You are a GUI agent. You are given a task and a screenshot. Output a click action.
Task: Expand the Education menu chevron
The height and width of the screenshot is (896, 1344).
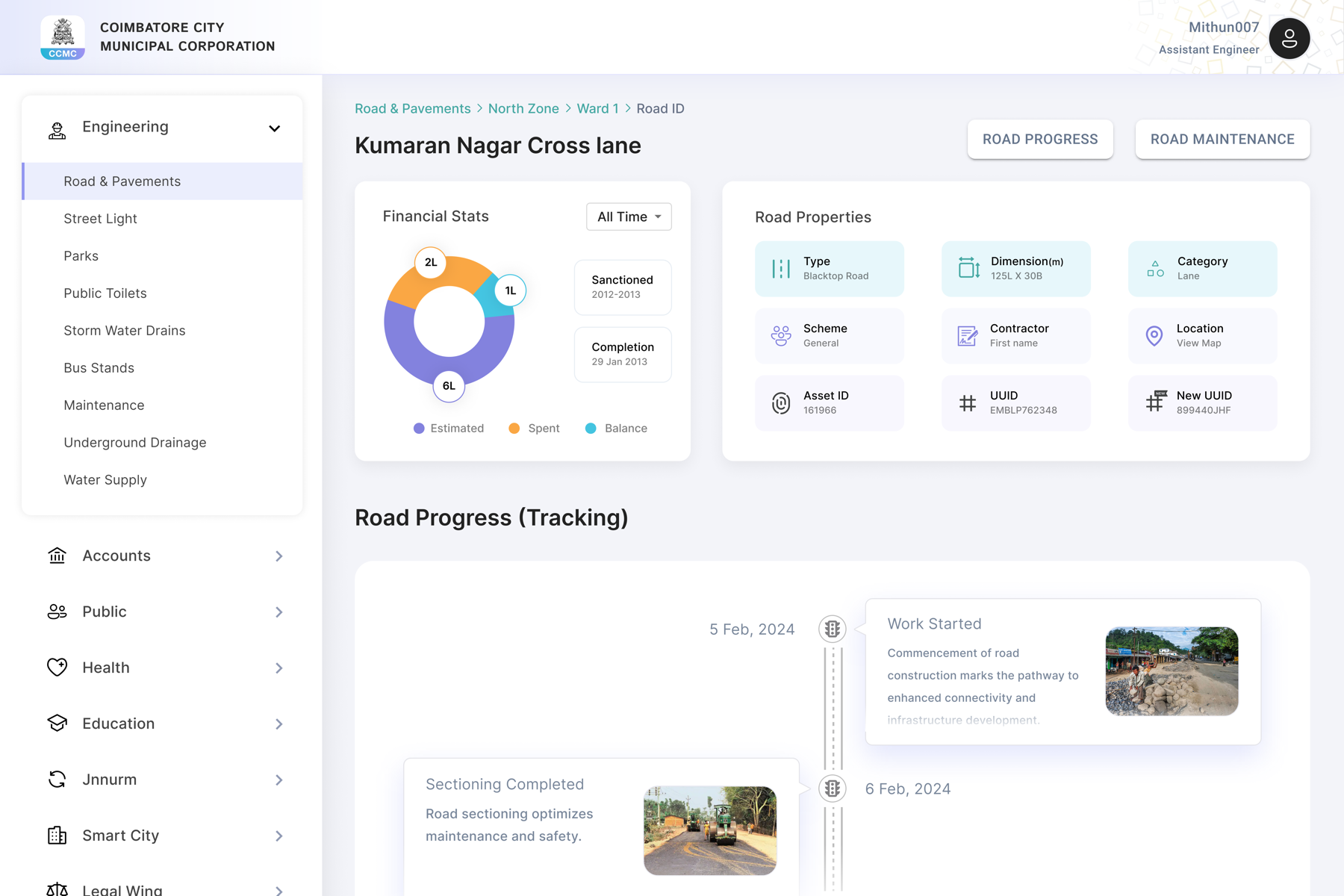click(279, 724)
